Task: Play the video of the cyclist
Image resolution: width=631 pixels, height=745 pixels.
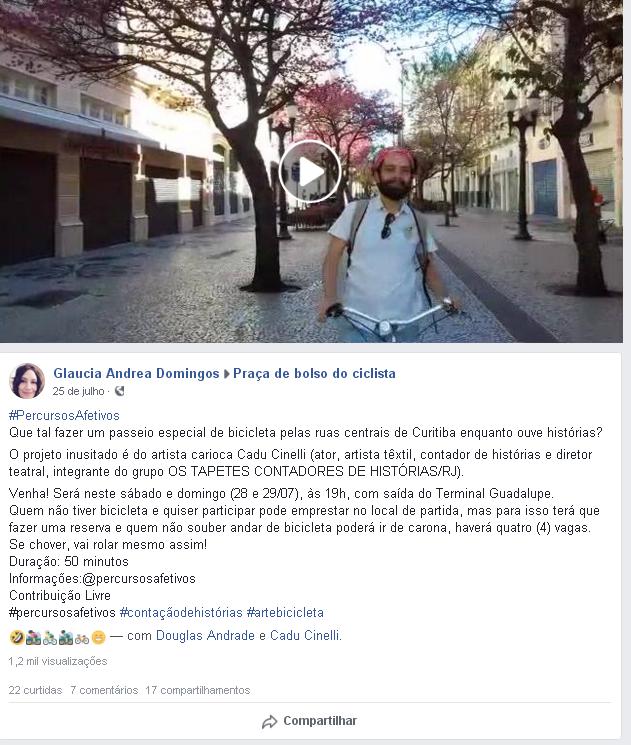Action: click(x=310, y=172)
